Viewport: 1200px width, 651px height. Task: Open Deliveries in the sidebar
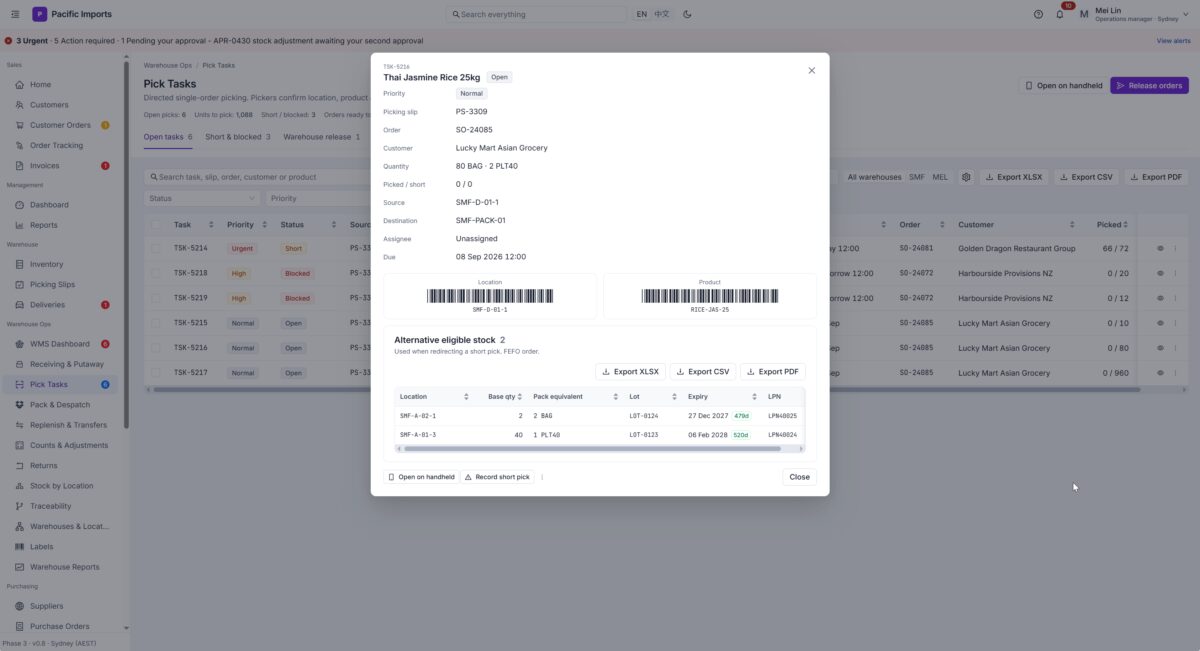coord(59,305)
